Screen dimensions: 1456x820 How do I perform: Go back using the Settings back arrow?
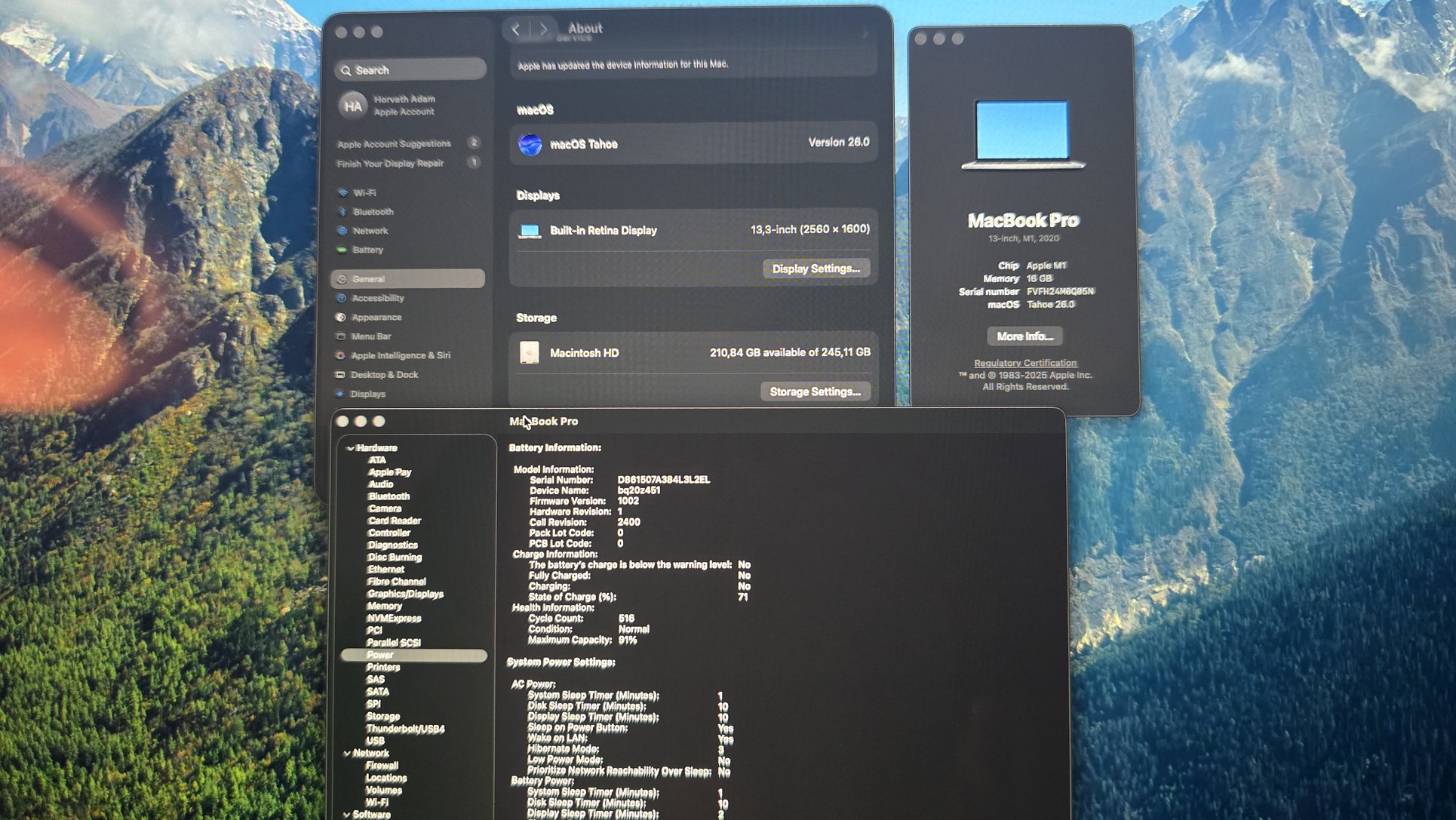(516, 29)
